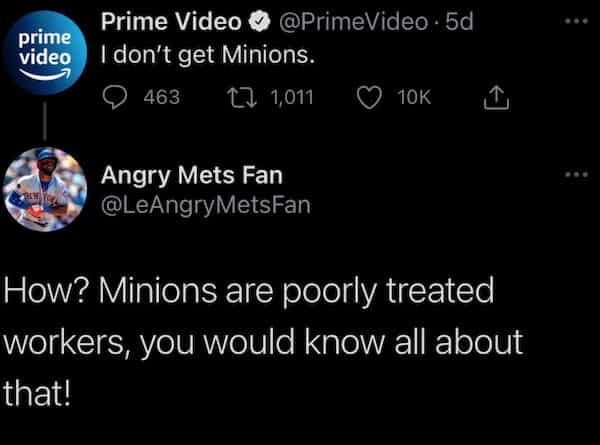This screenshot has height=445, width=600.
Task: Like the tweet with the heart icon
Action: [370, 97]
